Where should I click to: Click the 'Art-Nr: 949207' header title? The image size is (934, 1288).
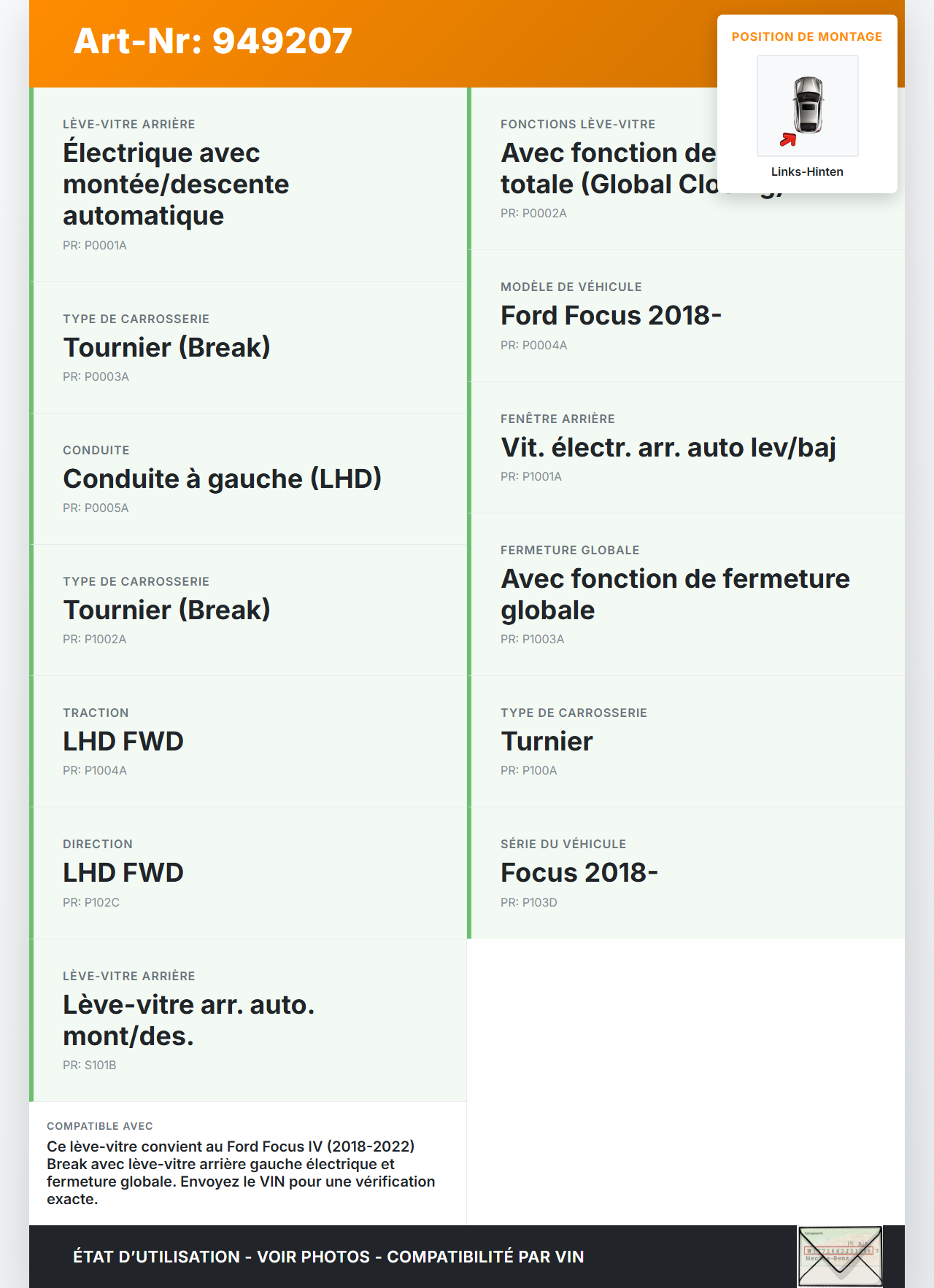213,41
